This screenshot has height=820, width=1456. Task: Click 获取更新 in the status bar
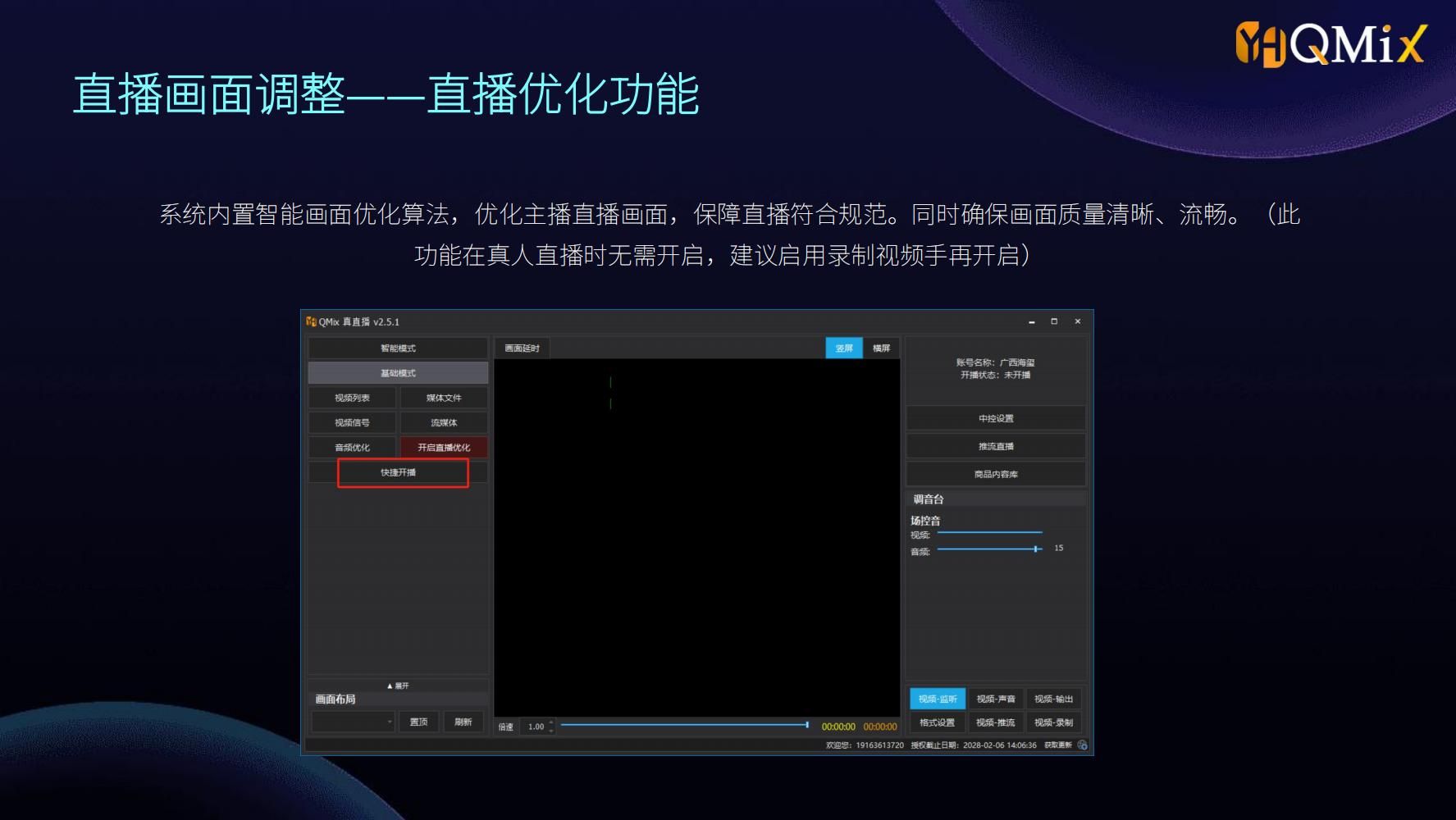click(1057, 745)
